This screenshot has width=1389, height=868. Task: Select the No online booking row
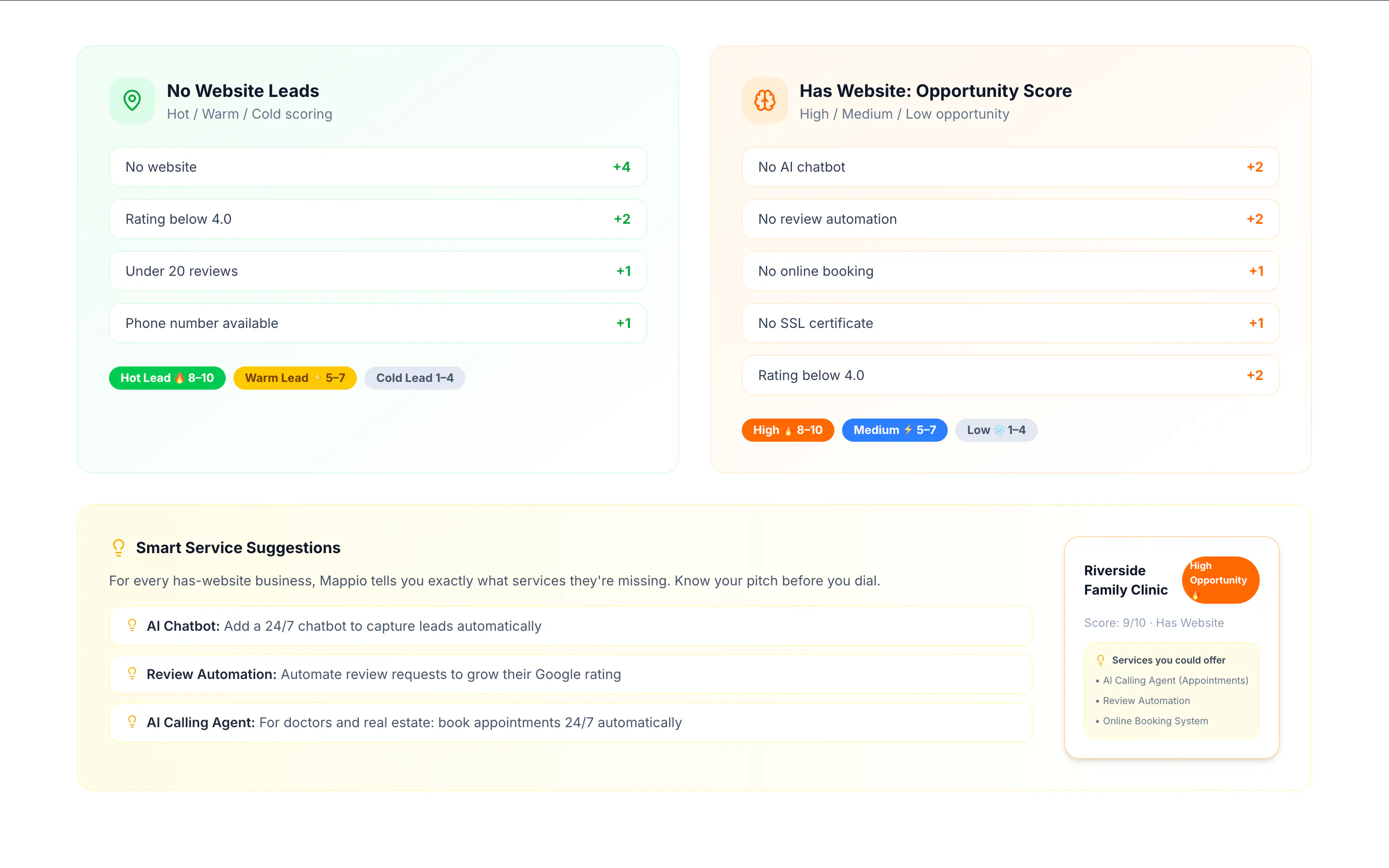click(x=1010, y=271)
